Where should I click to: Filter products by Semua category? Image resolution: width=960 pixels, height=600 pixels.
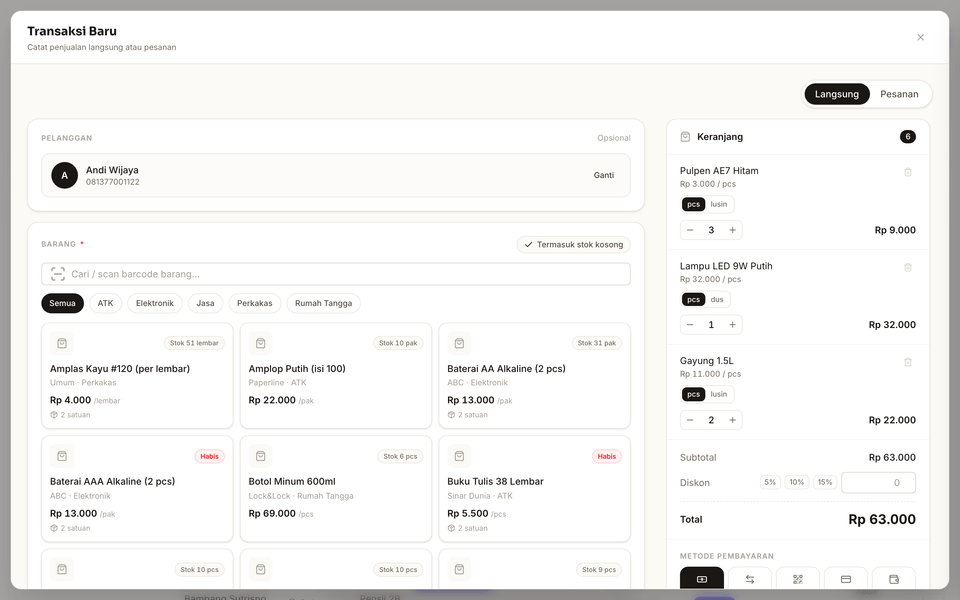point(62,303)
